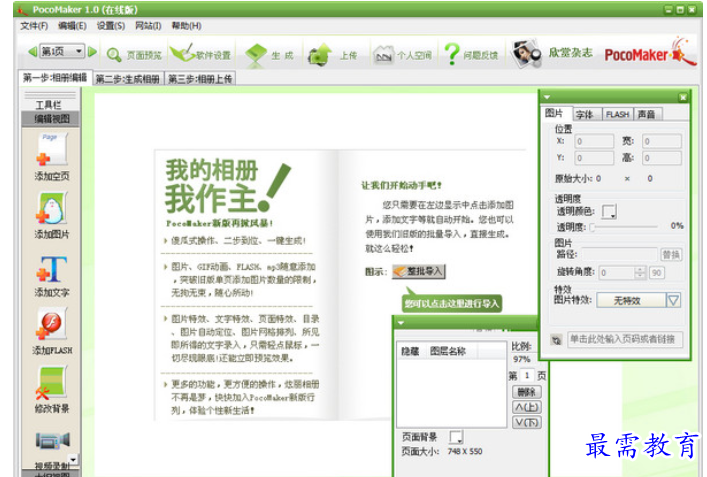Switch to 第二步:生成相册 tab

pos(128,78)
